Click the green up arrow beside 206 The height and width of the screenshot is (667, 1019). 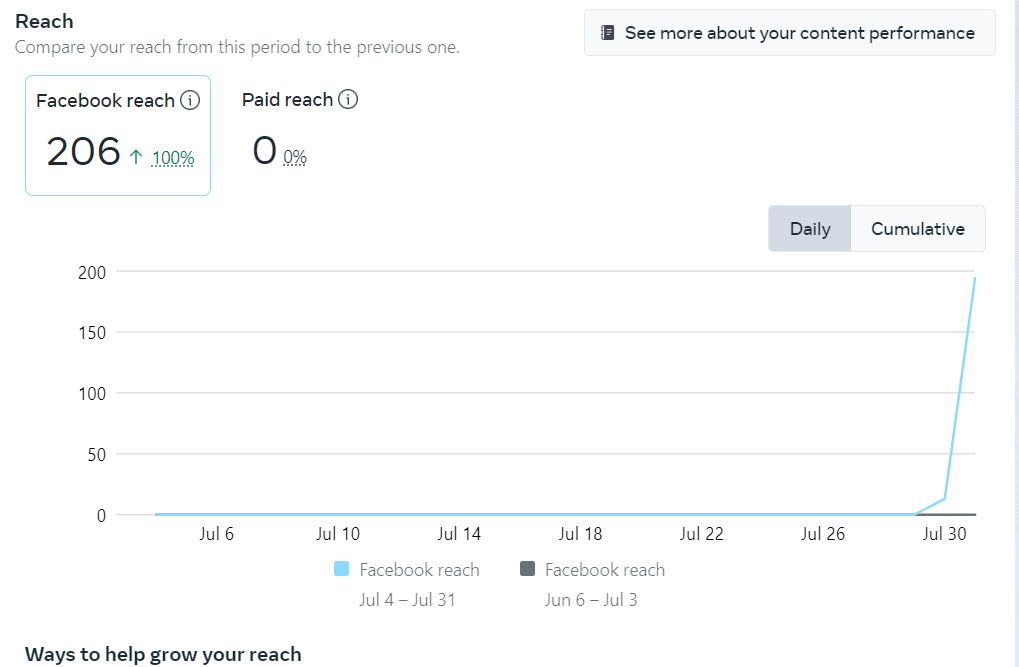click(137, 155)
